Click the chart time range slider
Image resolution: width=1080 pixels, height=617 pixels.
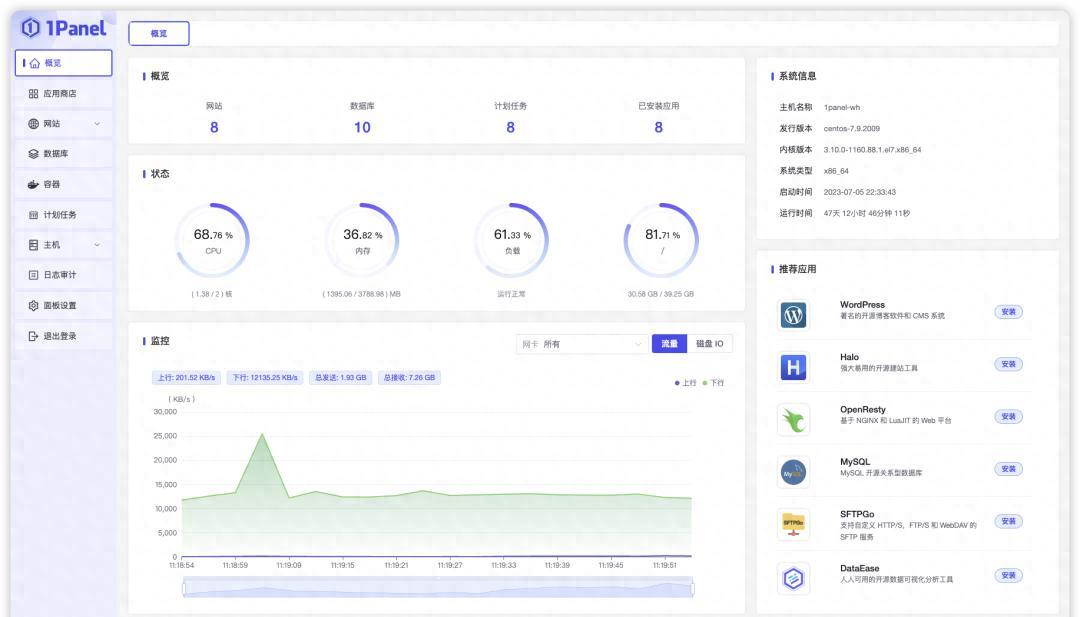point(438,589)
